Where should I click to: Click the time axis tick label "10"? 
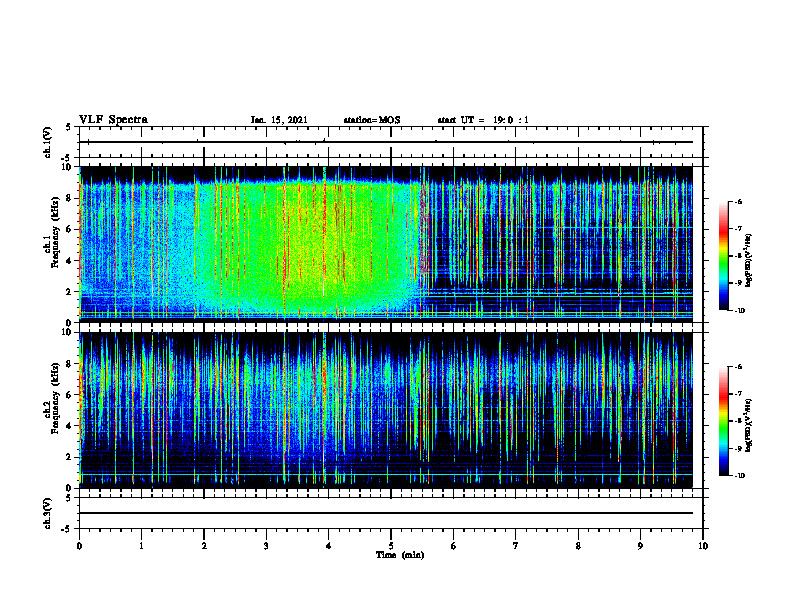pos(703,546)
